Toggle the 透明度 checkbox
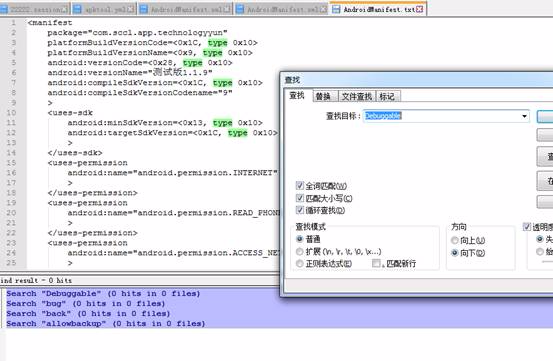The width and height of the screenshot is (553, 361). pyautogui.click(x=527, y=227)
